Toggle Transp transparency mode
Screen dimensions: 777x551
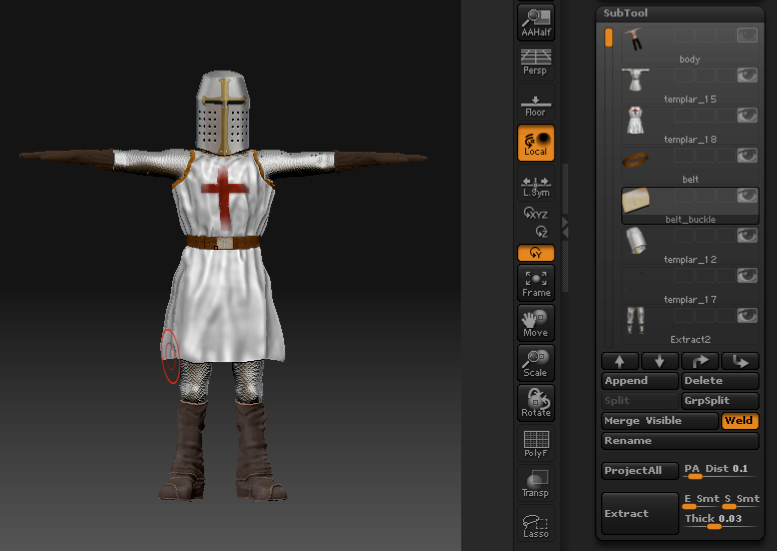536,484
